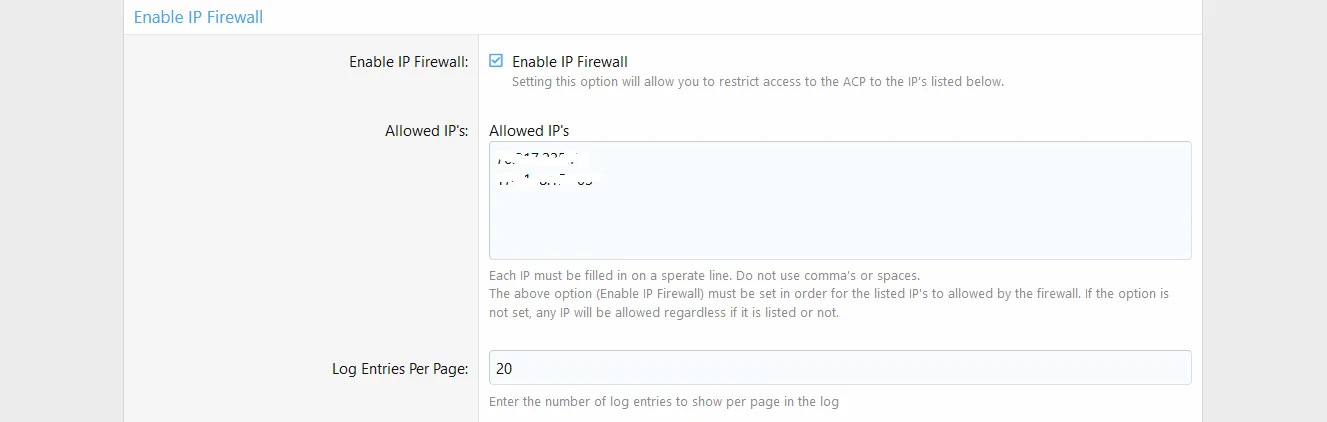1327x422 pixels.
Task: Click the value 20 in the log field
Action: coord(504,368)
